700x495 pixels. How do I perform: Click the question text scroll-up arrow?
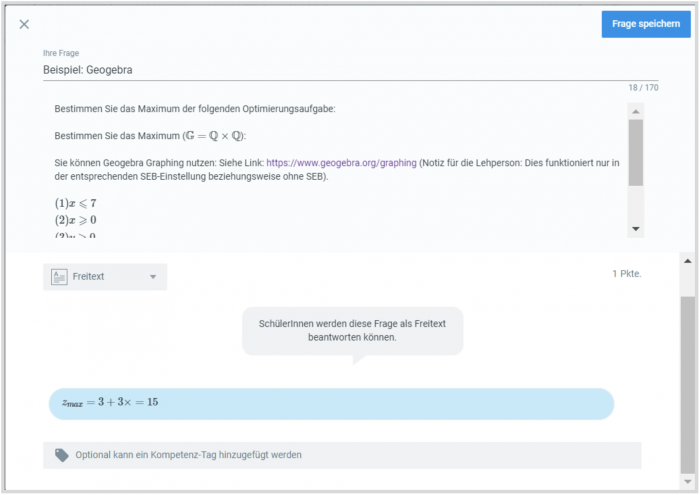tap(636, 111)
